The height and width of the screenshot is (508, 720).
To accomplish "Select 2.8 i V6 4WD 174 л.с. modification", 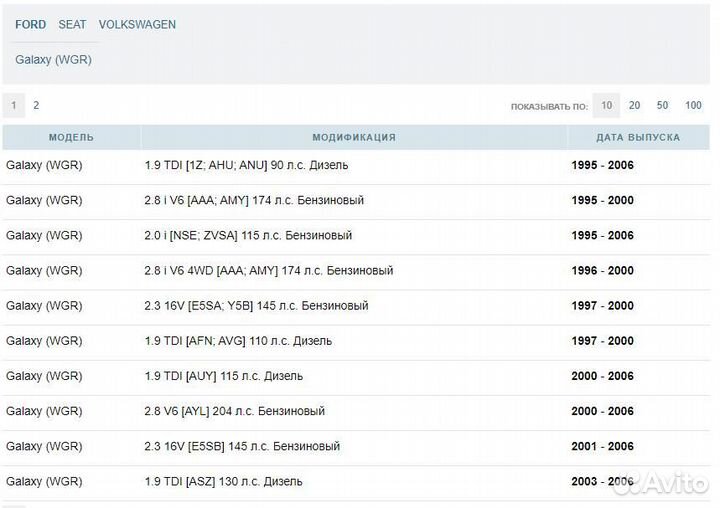I will [x=268, y=270].
